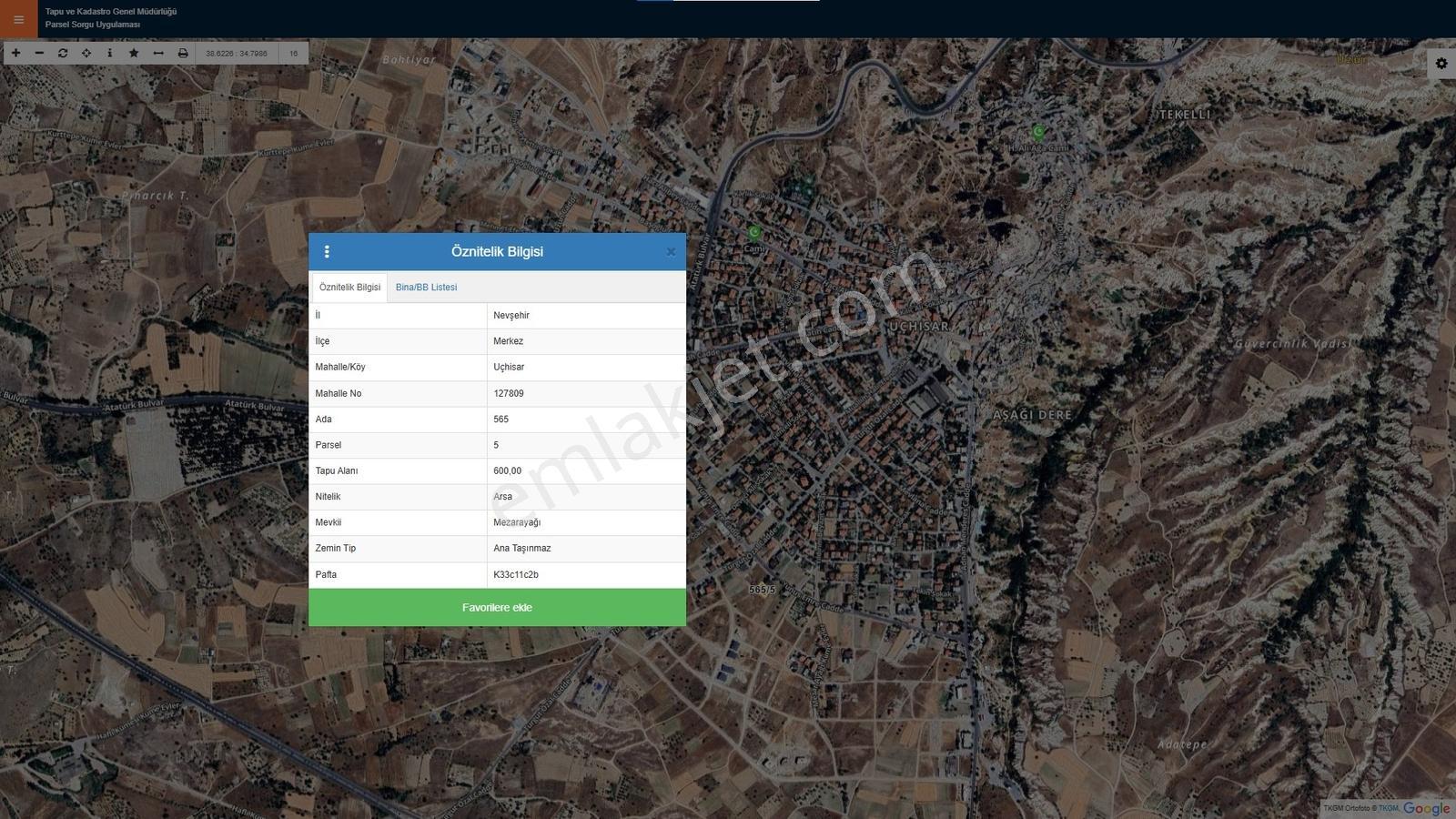Select the Öznitelik Bilgisi tab
This screenshot has width=1456, height=819.
tap(349, 288)
